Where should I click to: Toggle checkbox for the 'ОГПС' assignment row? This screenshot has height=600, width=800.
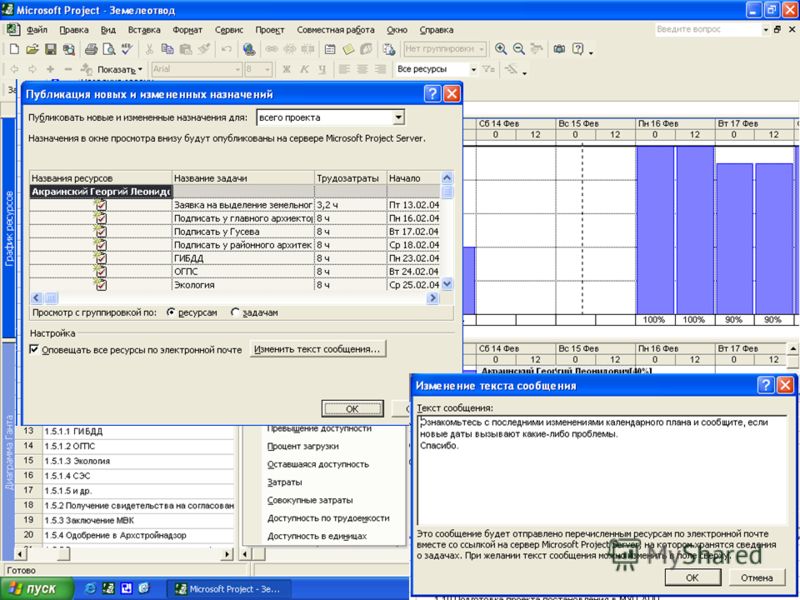pos(101,271)
